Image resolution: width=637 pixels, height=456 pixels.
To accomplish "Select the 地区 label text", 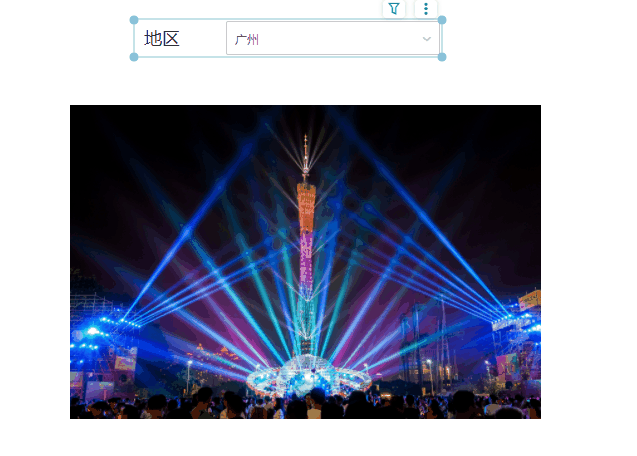I will 162,39.
